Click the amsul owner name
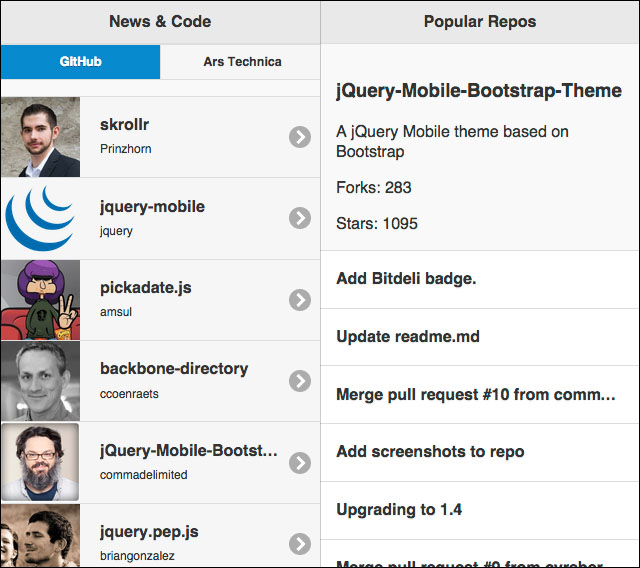Screen dimensions: 640x568 (x=116, y=312)
